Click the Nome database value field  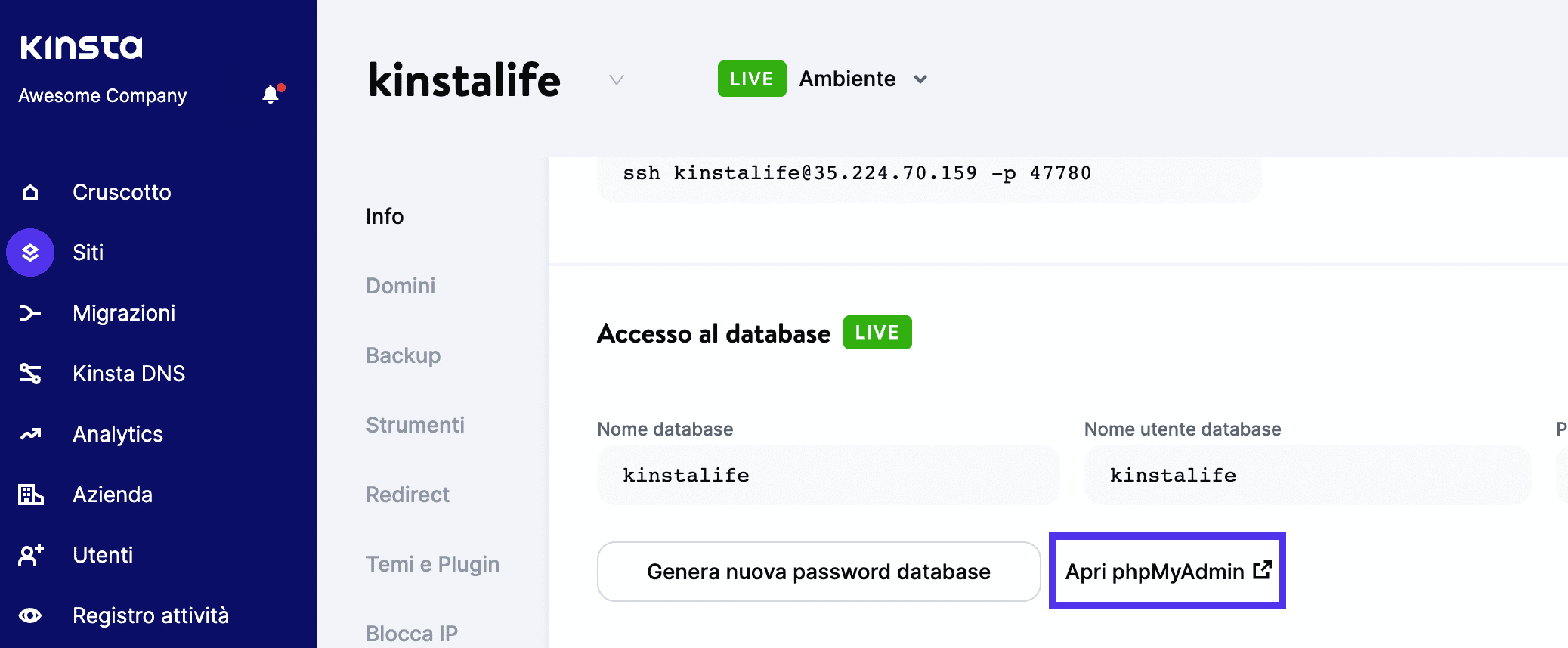[x=828, y=475]
